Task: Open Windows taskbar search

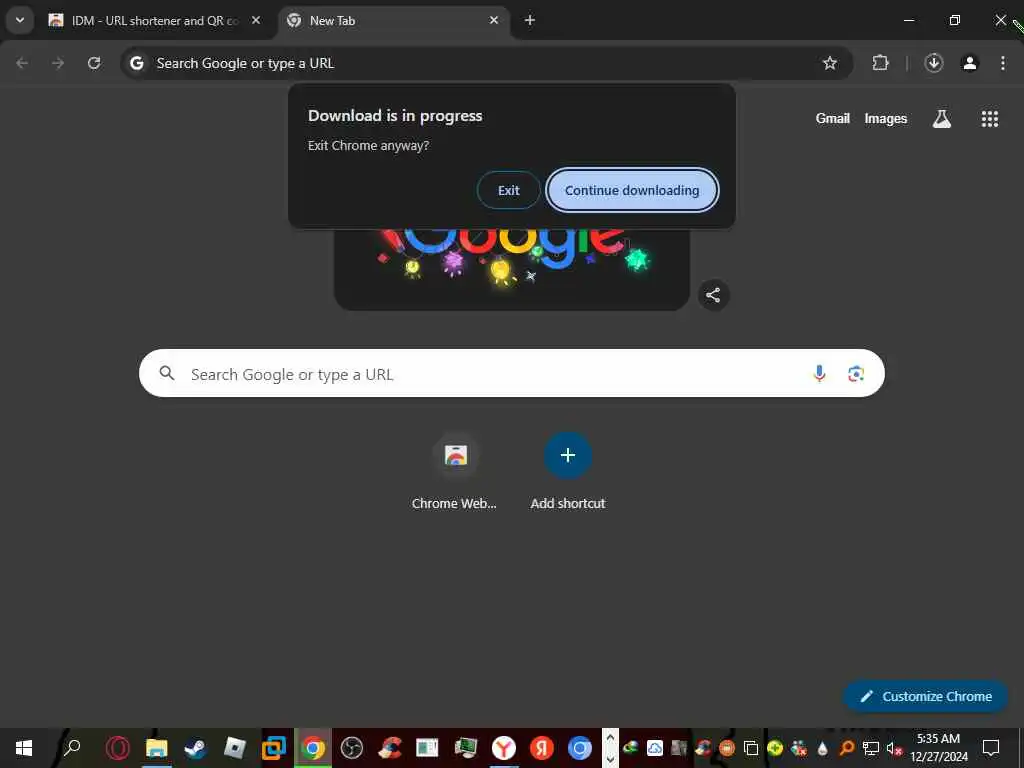Action: (x=72, y=748)
